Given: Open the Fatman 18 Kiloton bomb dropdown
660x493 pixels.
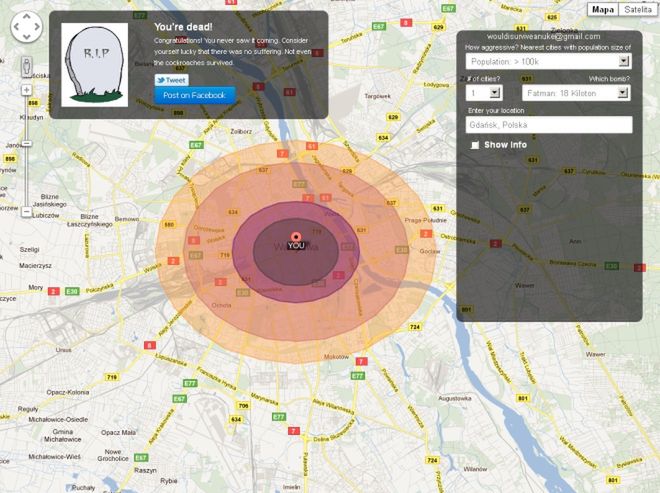Looking at the screenshot, I should tap(576, 93).
